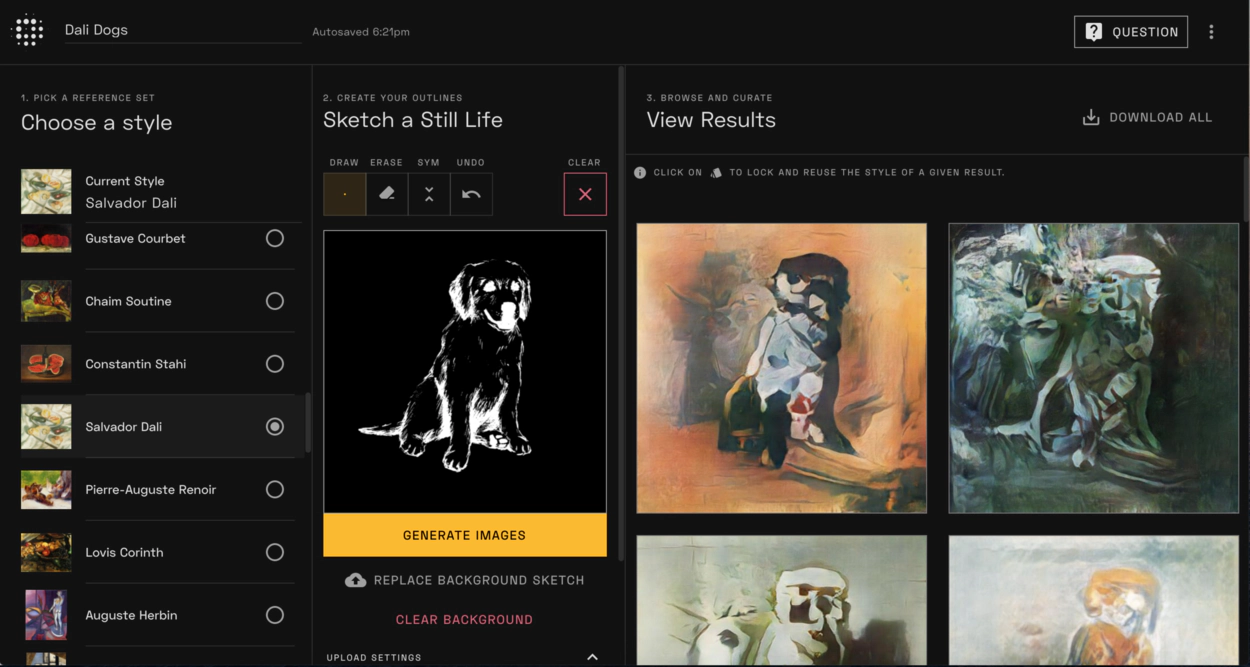The width and height of the screenshot is (1250, 667).
Task: Click the info icon above results
Action: [640, 173]
